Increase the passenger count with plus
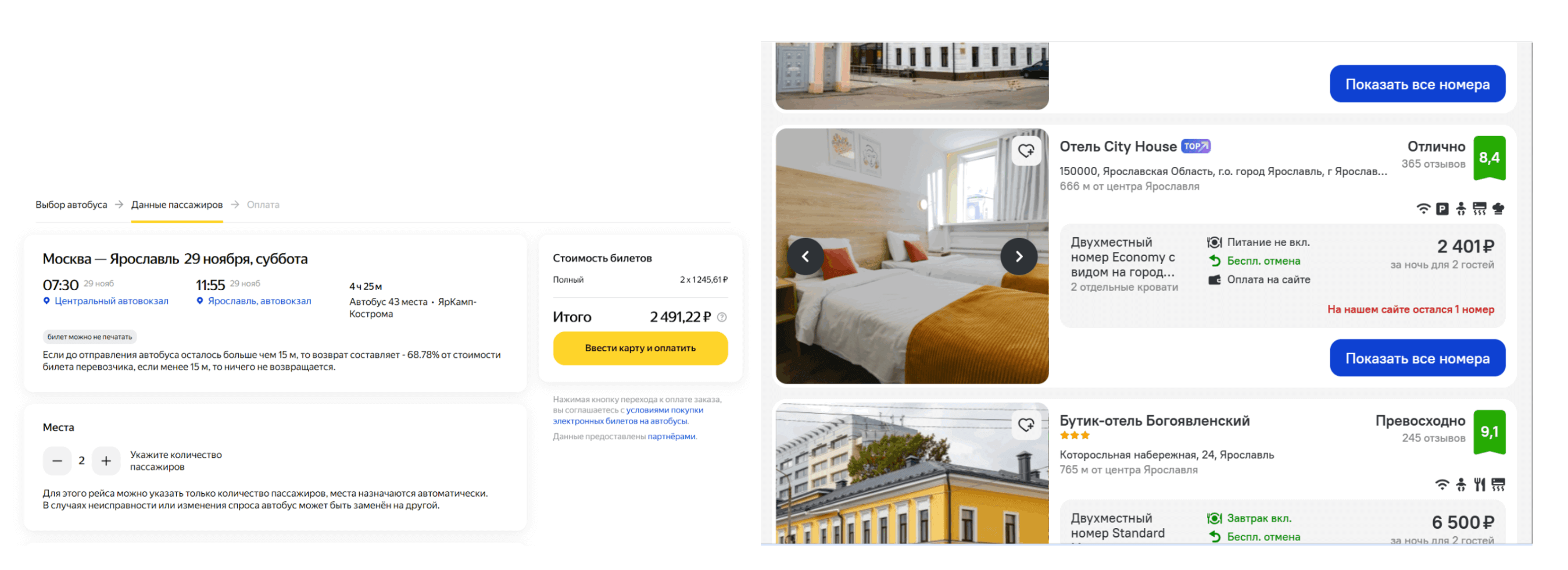Screen dimensions: 1568x570 [x=106, y=461]
